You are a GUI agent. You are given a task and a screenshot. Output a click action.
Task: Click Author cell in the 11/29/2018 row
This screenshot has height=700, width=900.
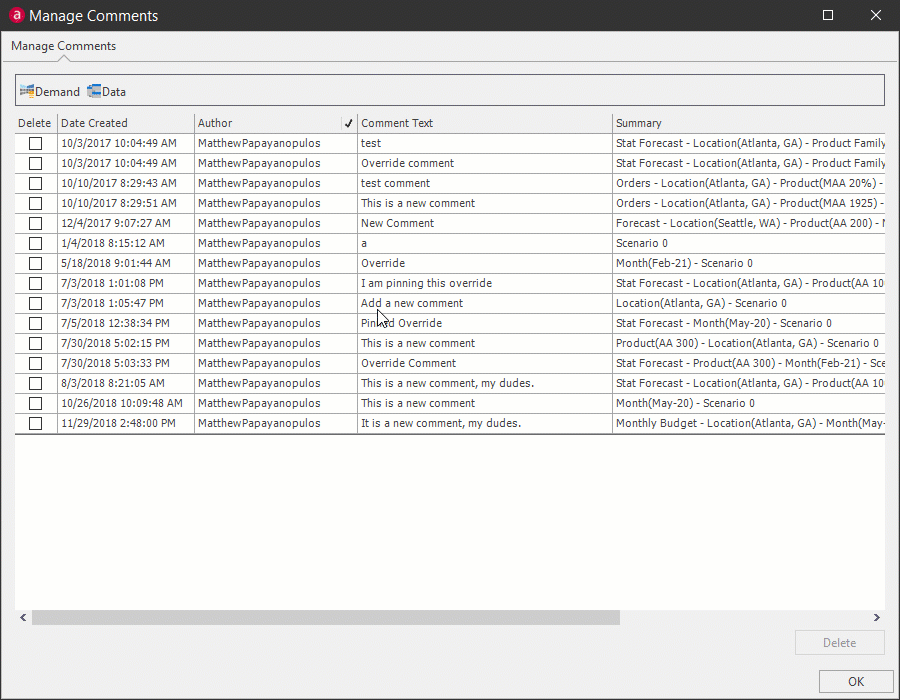click(276, 423)
